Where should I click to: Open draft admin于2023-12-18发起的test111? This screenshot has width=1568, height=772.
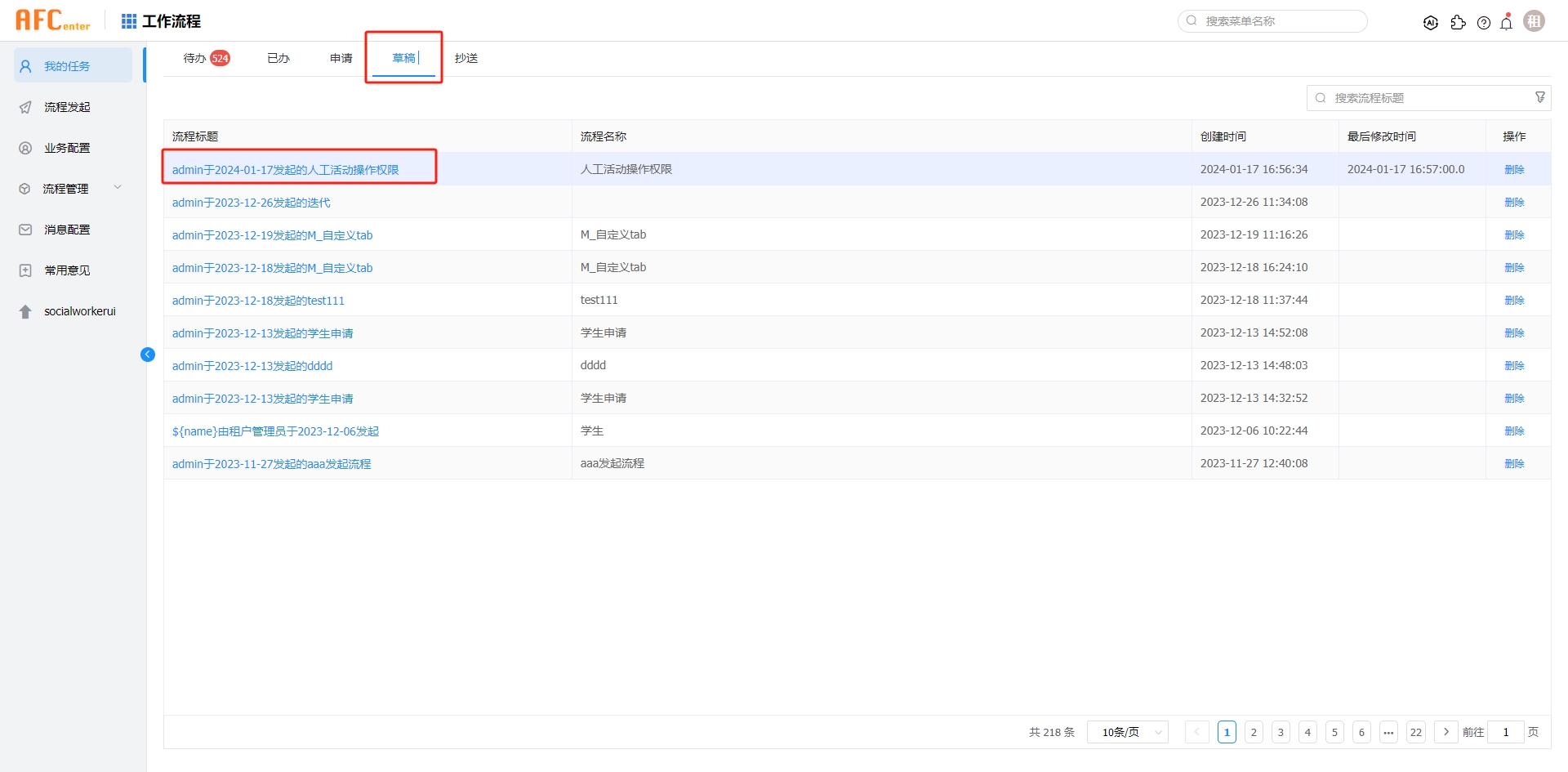[x=258, y=301]
